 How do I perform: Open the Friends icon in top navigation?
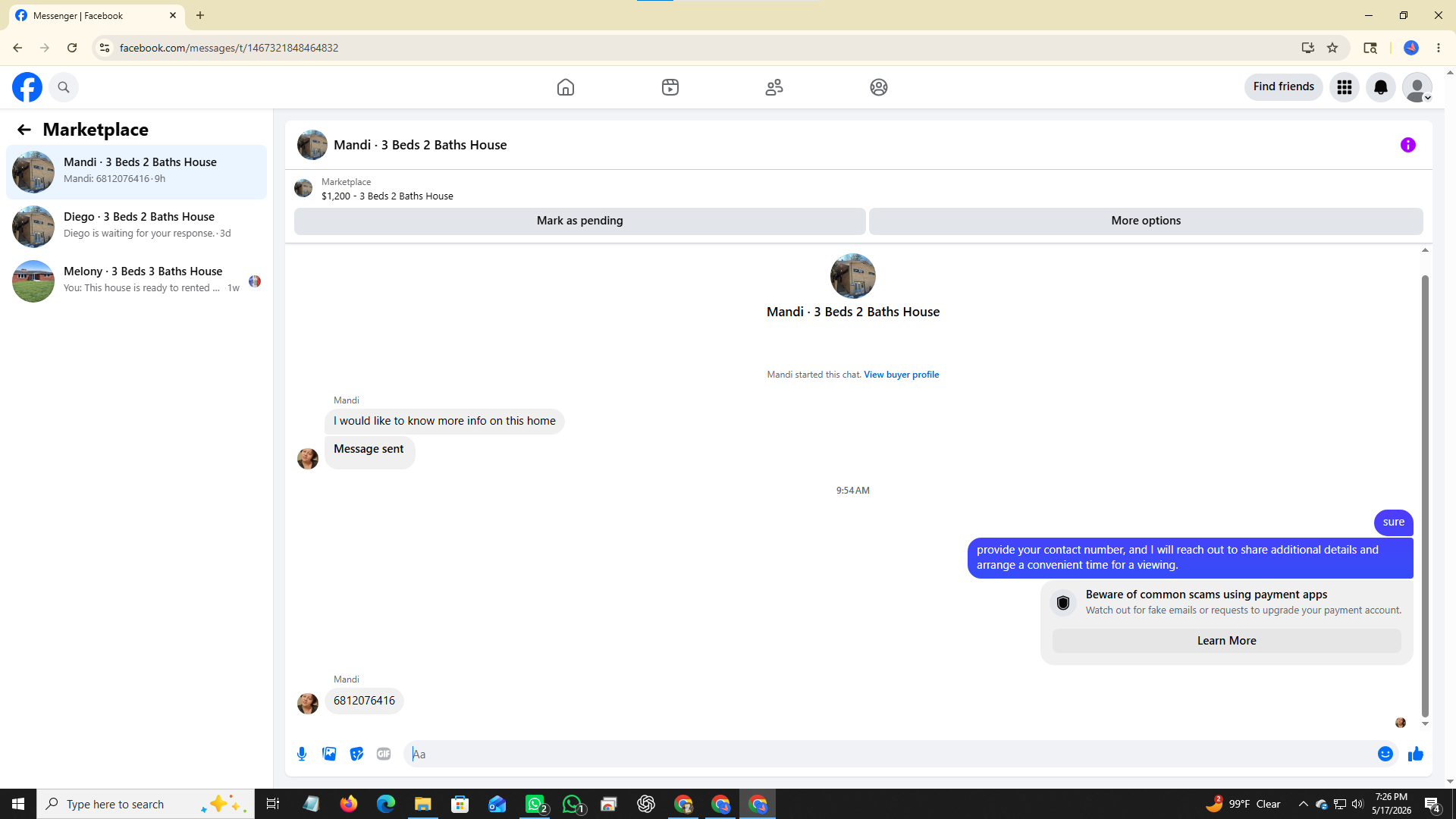(774, 87)
